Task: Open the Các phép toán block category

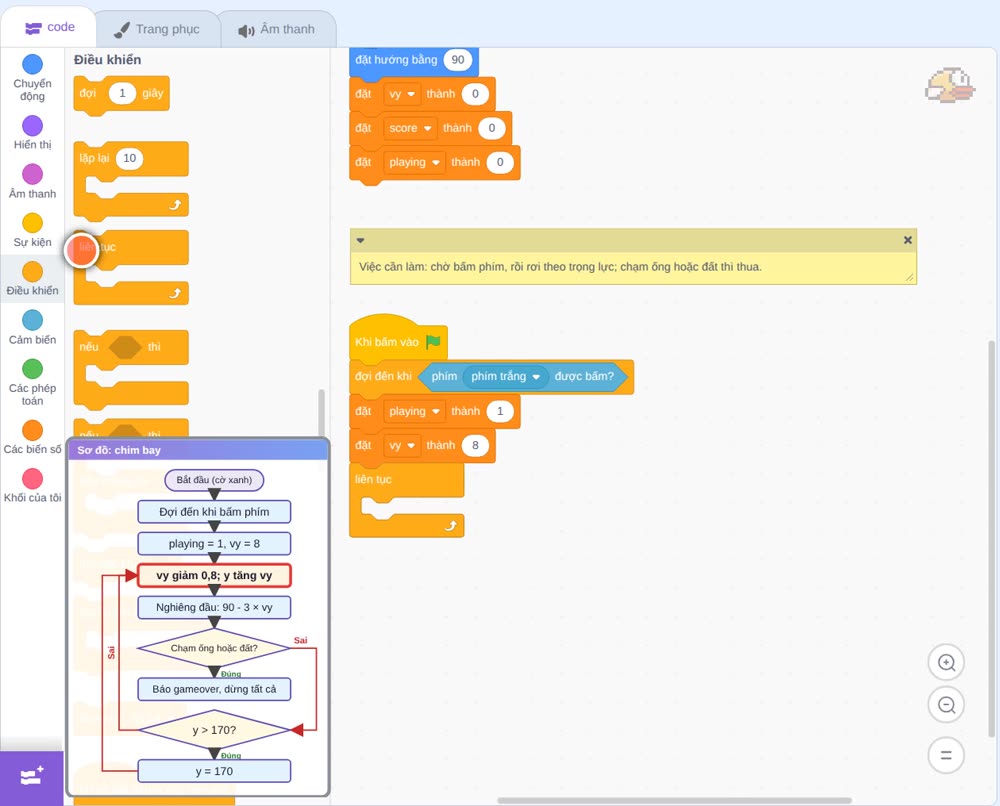Action: 32,382
